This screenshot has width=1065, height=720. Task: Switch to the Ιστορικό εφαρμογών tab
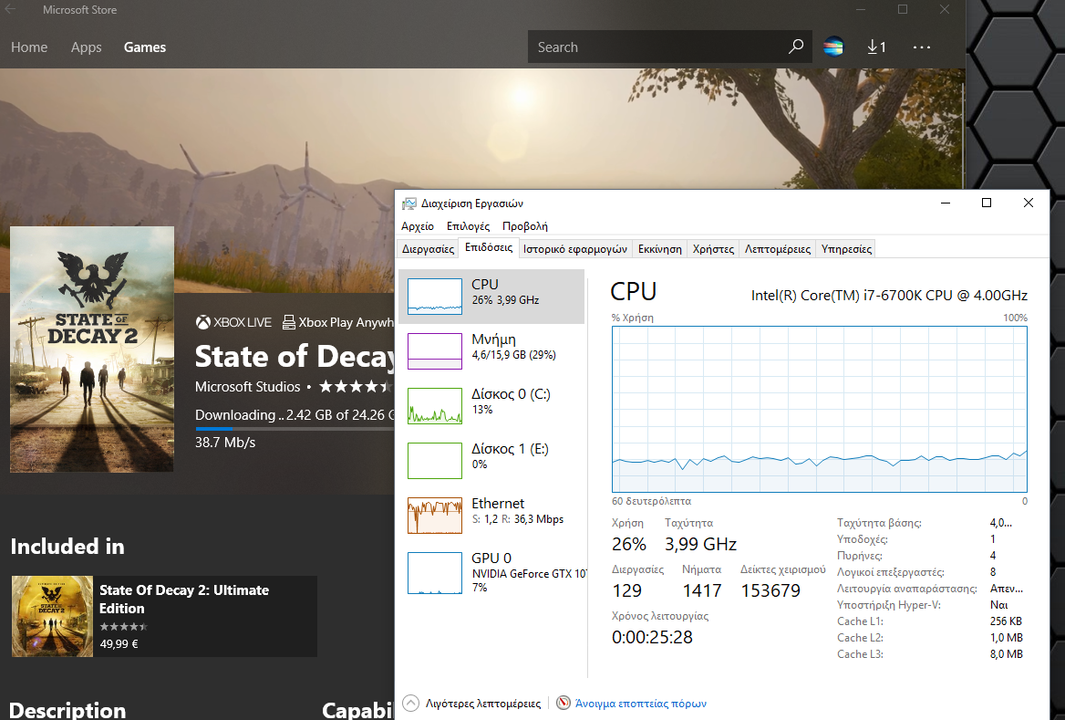point(575,249)
